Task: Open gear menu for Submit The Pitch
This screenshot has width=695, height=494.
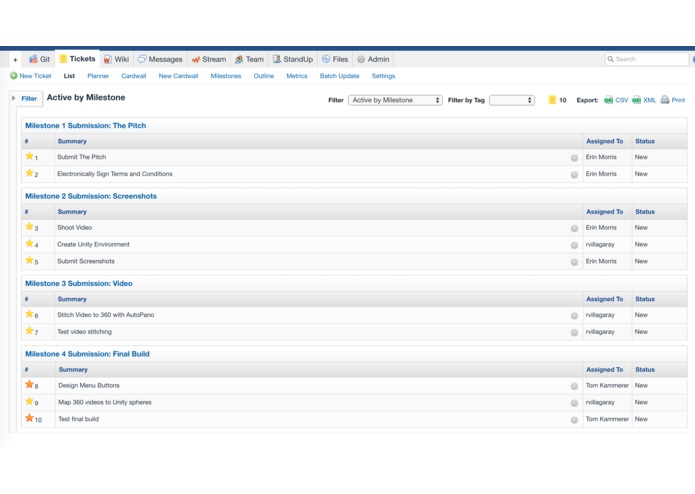Action: point(574,158)
